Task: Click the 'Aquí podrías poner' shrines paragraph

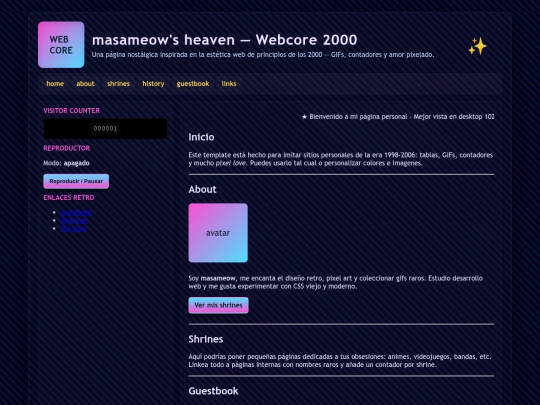Action: tap(340, 361)
